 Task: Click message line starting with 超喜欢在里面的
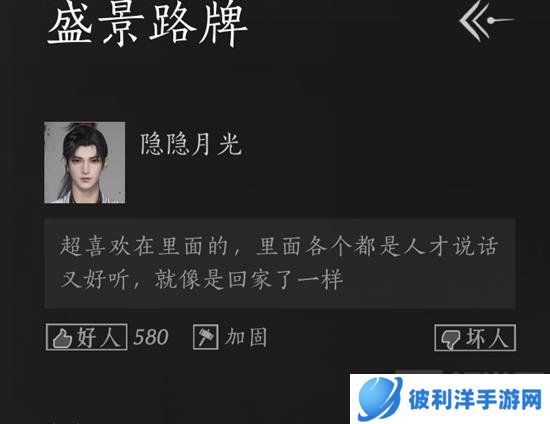point(279,246)
